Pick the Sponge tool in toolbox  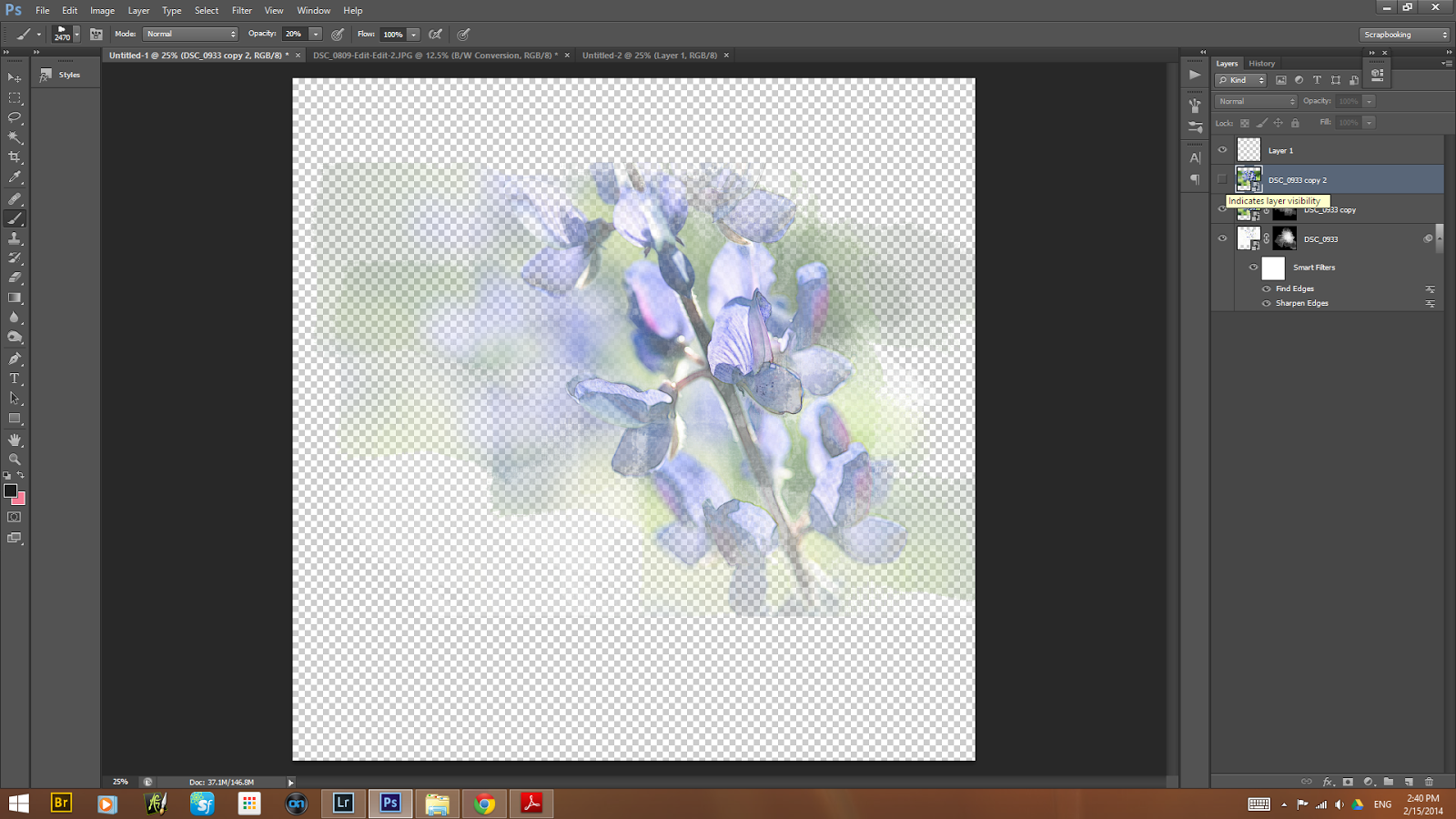coord(15,339)
